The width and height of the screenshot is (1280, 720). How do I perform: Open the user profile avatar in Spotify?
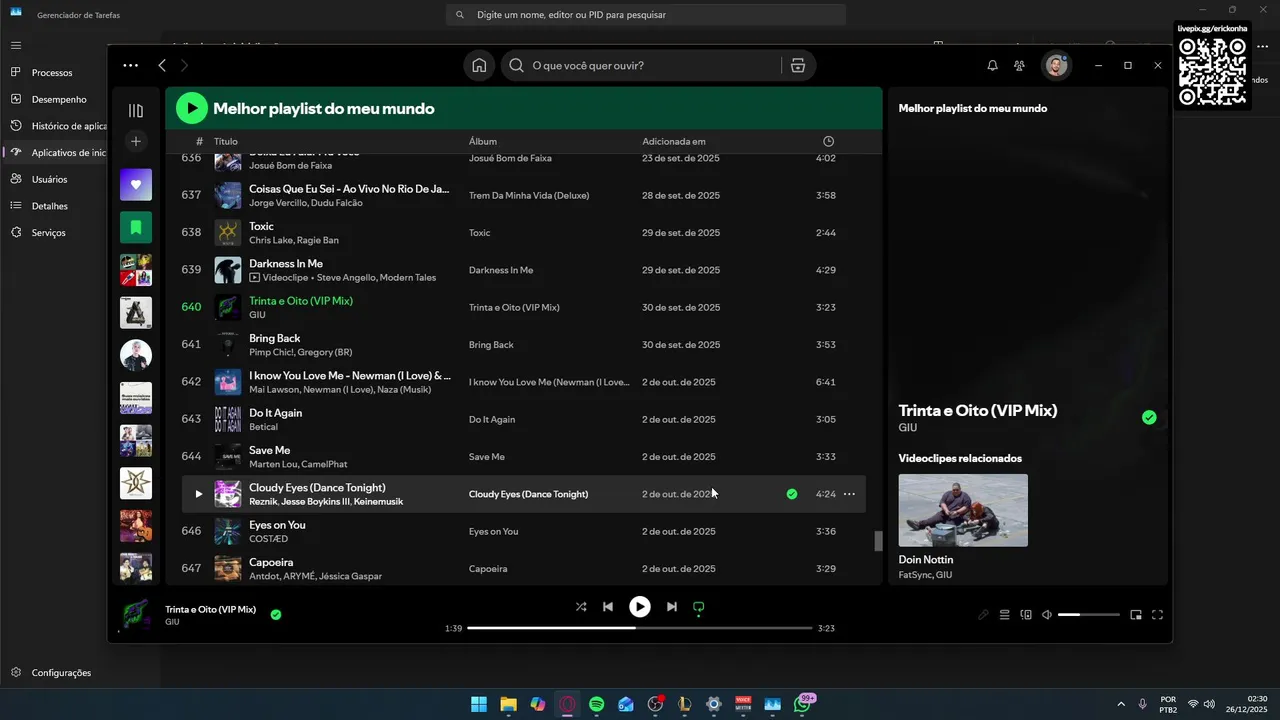pyautogui.click(x=1056, y=66)
